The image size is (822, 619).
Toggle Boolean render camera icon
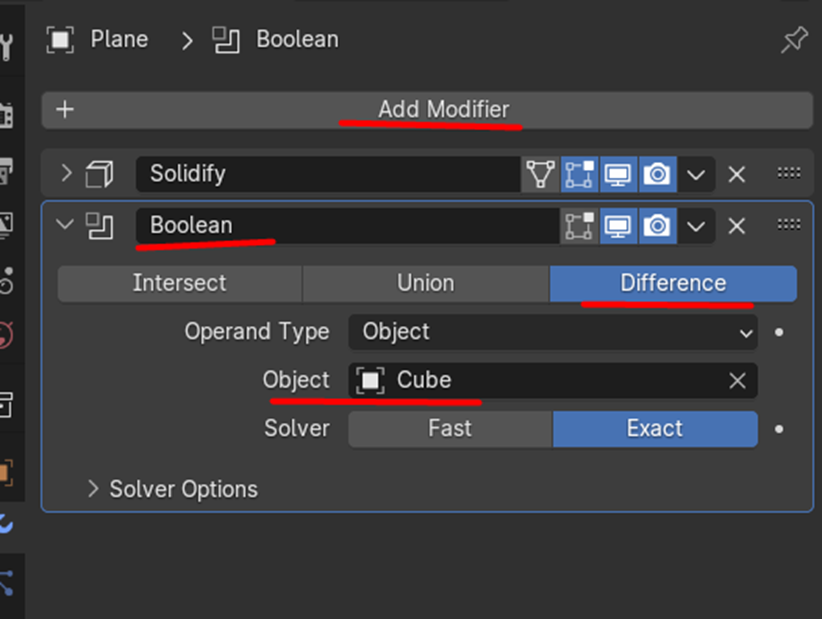point(657,226)
